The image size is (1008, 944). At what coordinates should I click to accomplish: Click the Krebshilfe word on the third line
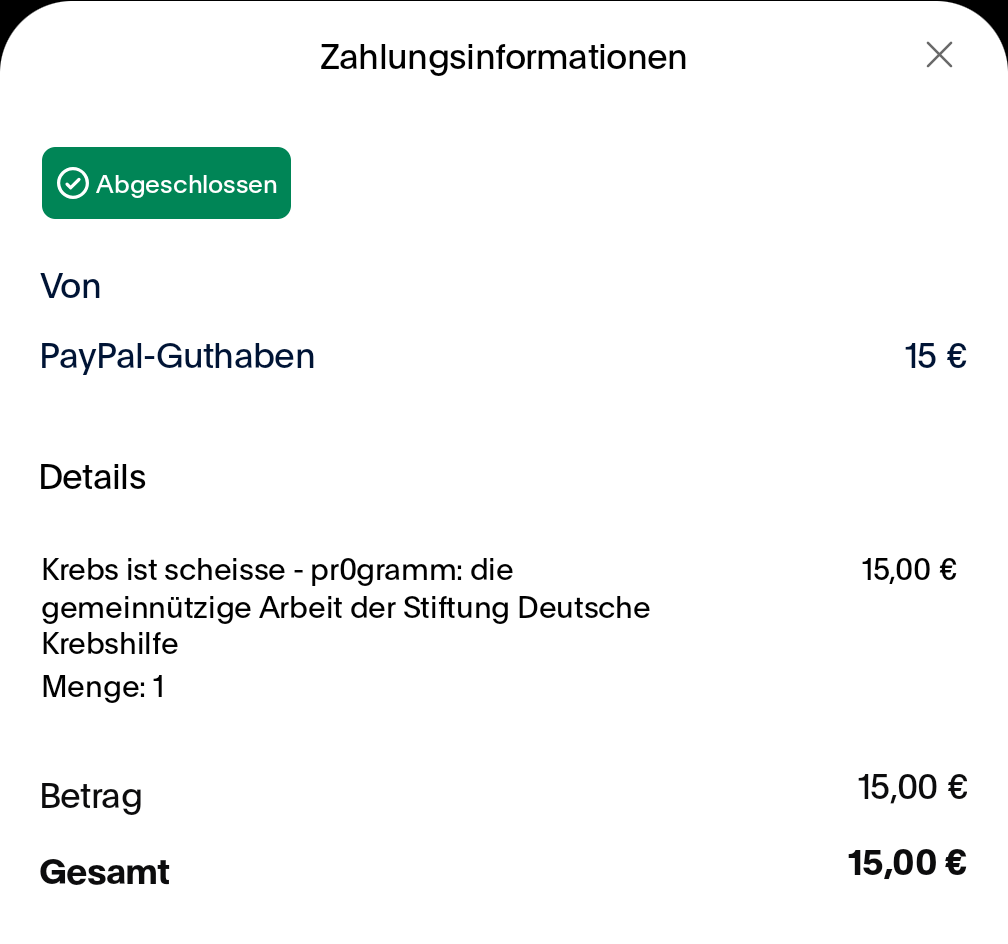(110, 643)
